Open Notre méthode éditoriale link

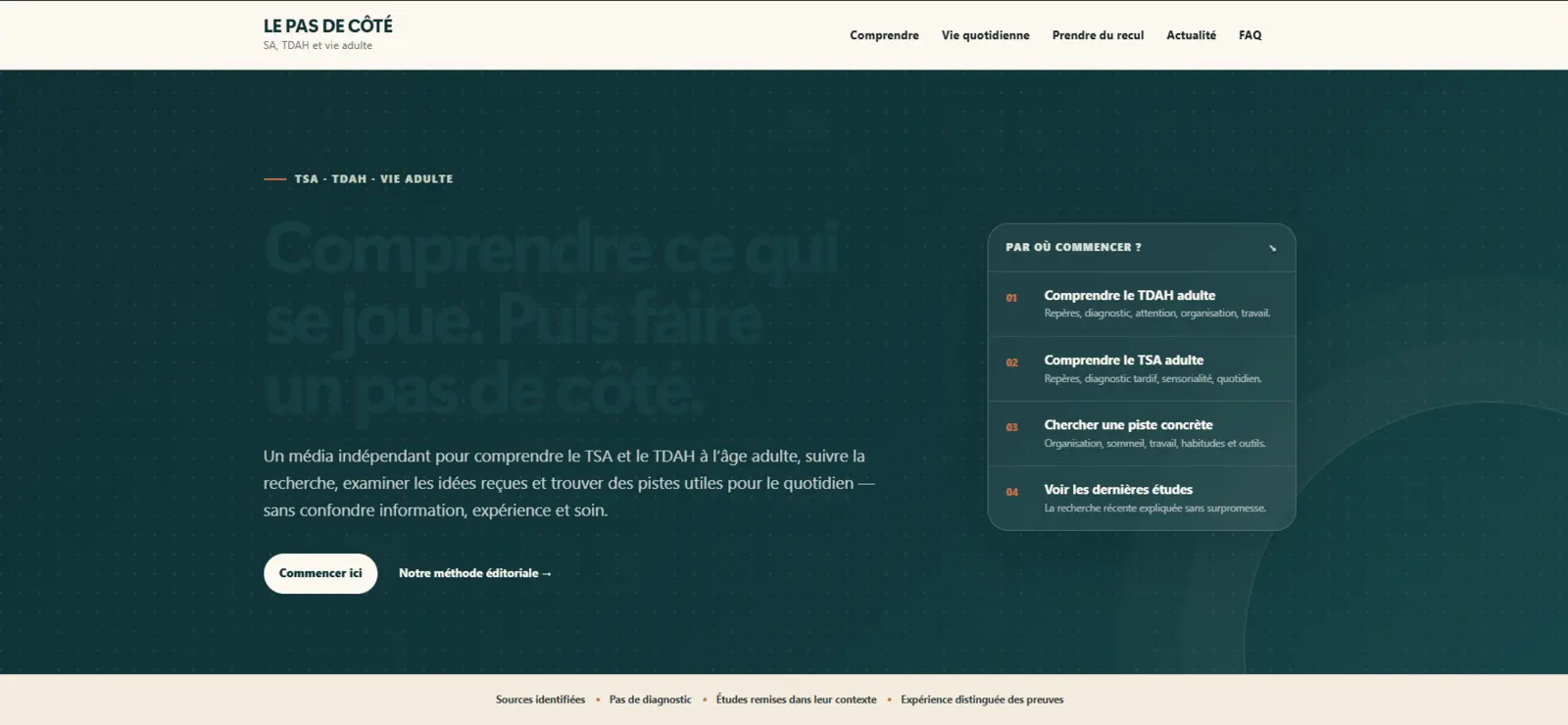tap(475, 573)
